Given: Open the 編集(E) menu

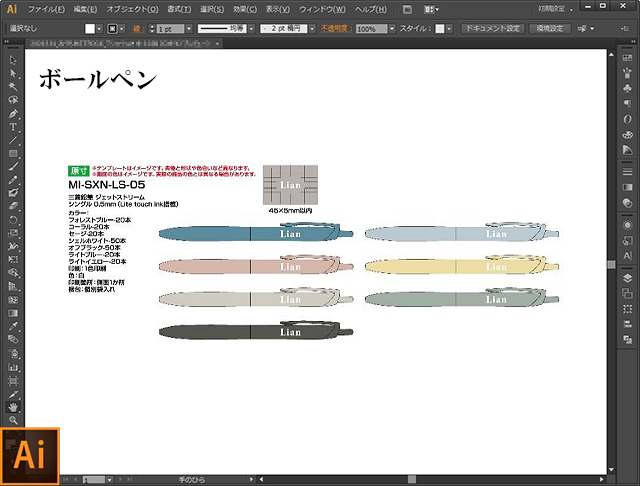Looking at the screenshot, I should tap(85, 9).
